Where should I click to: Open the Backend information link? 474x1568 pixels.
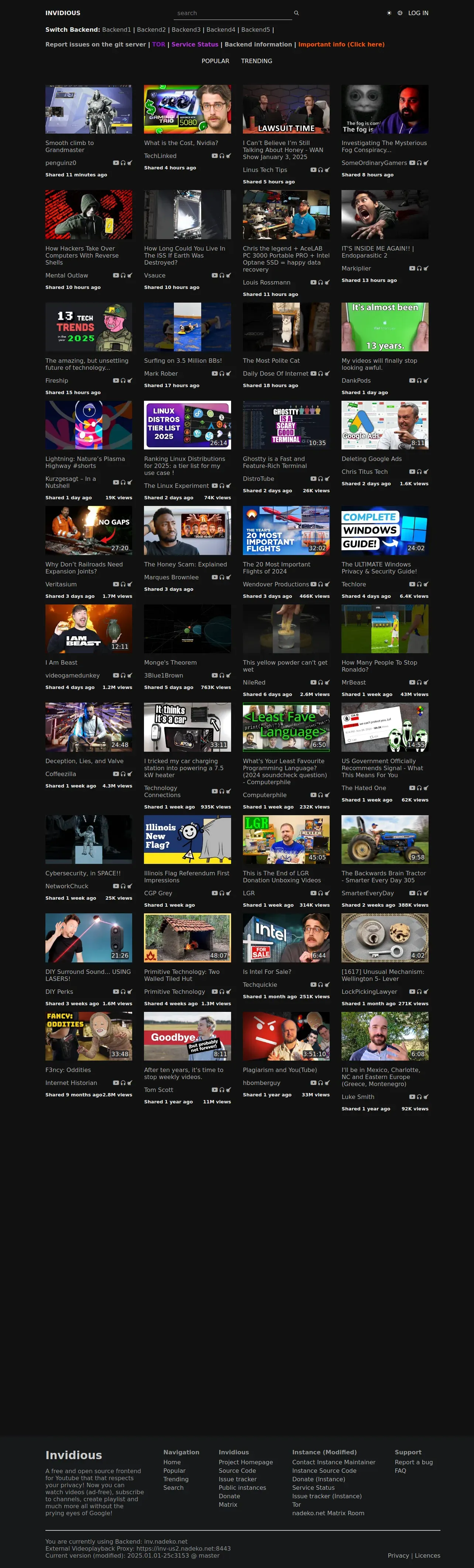click(x=258, y=44)
